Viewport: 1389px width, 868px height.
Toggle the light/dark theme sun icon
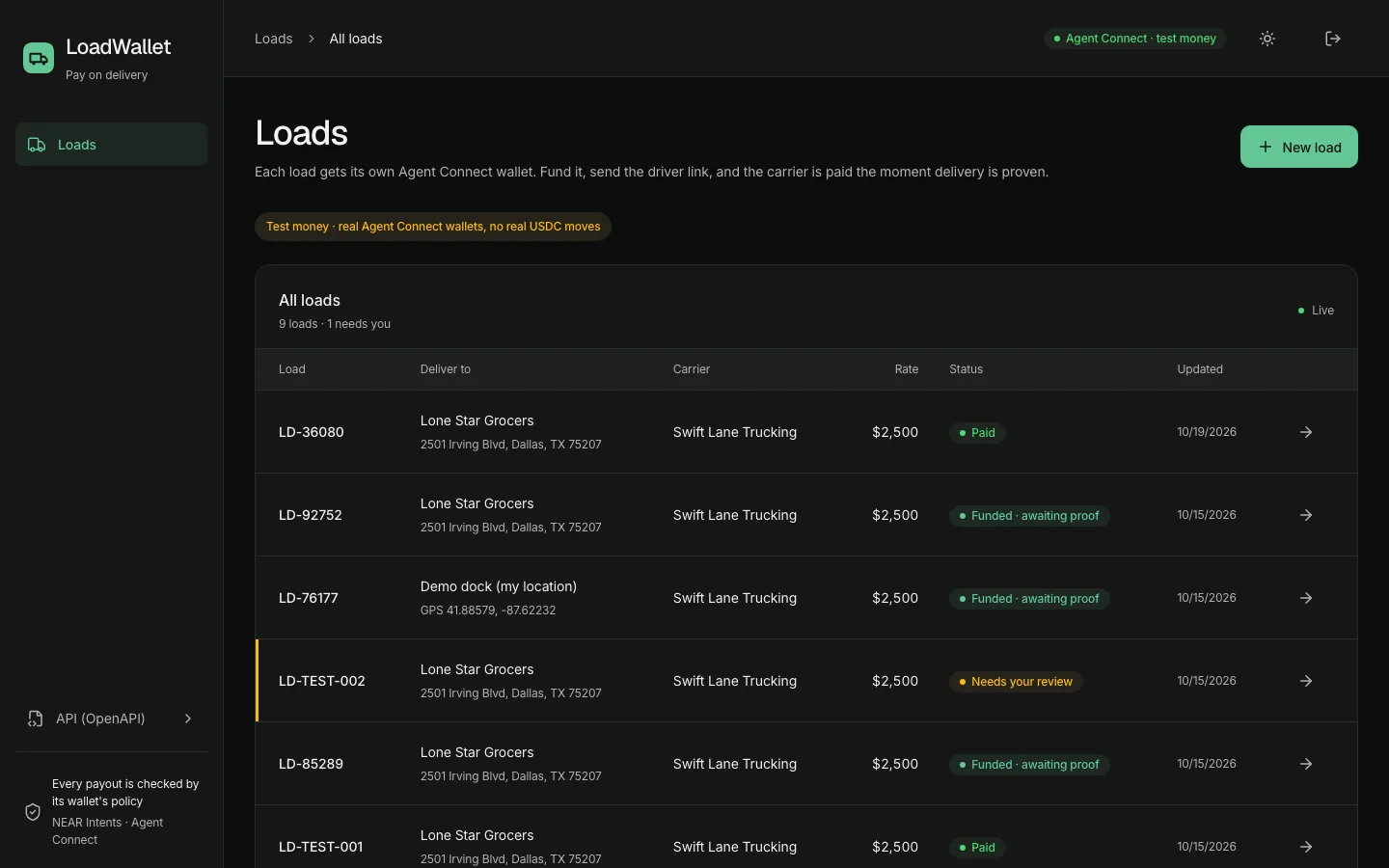point(1267,39)
